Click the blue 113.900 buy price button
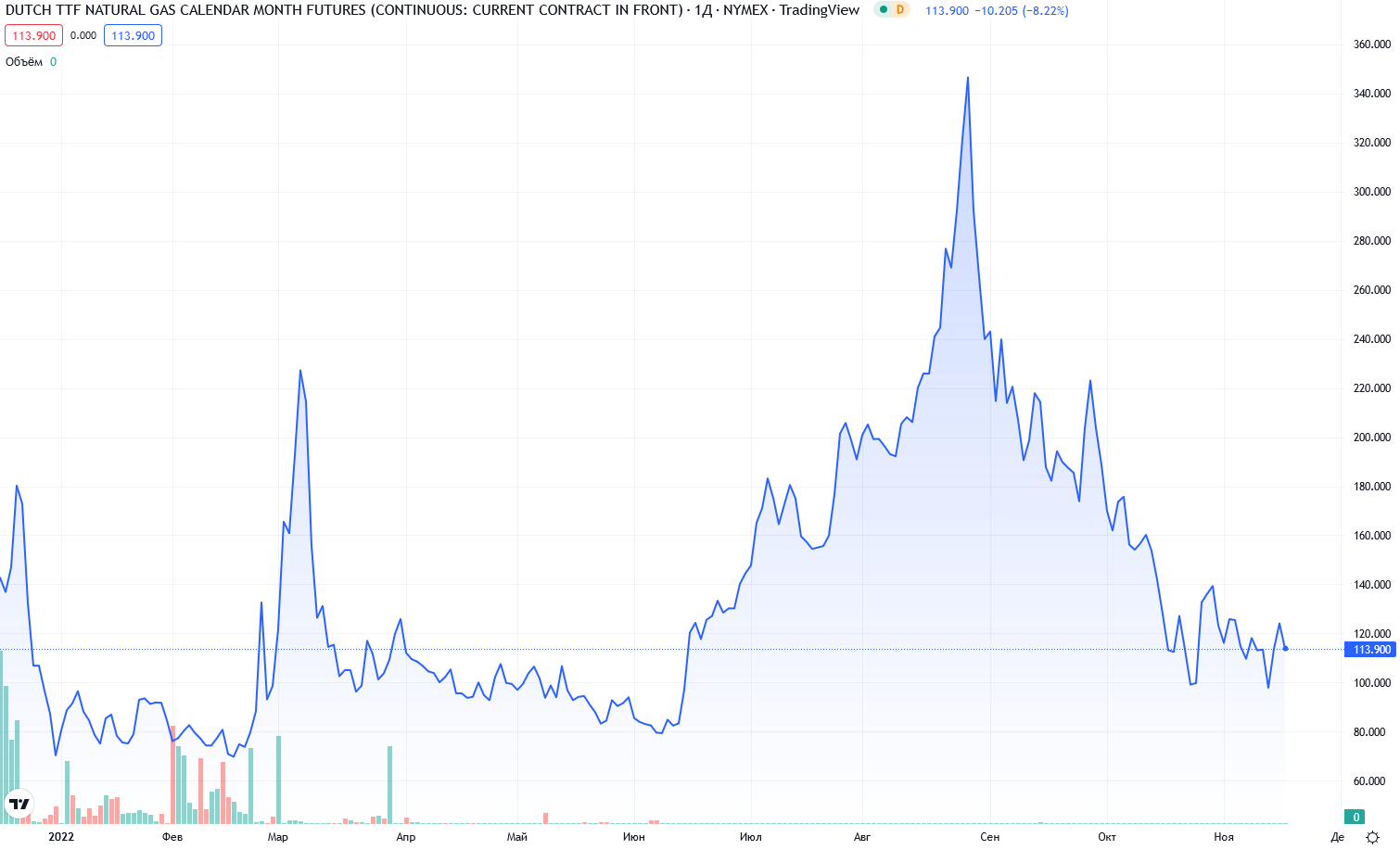This screenshot has width=1400, height=850. tap(133, 36)
